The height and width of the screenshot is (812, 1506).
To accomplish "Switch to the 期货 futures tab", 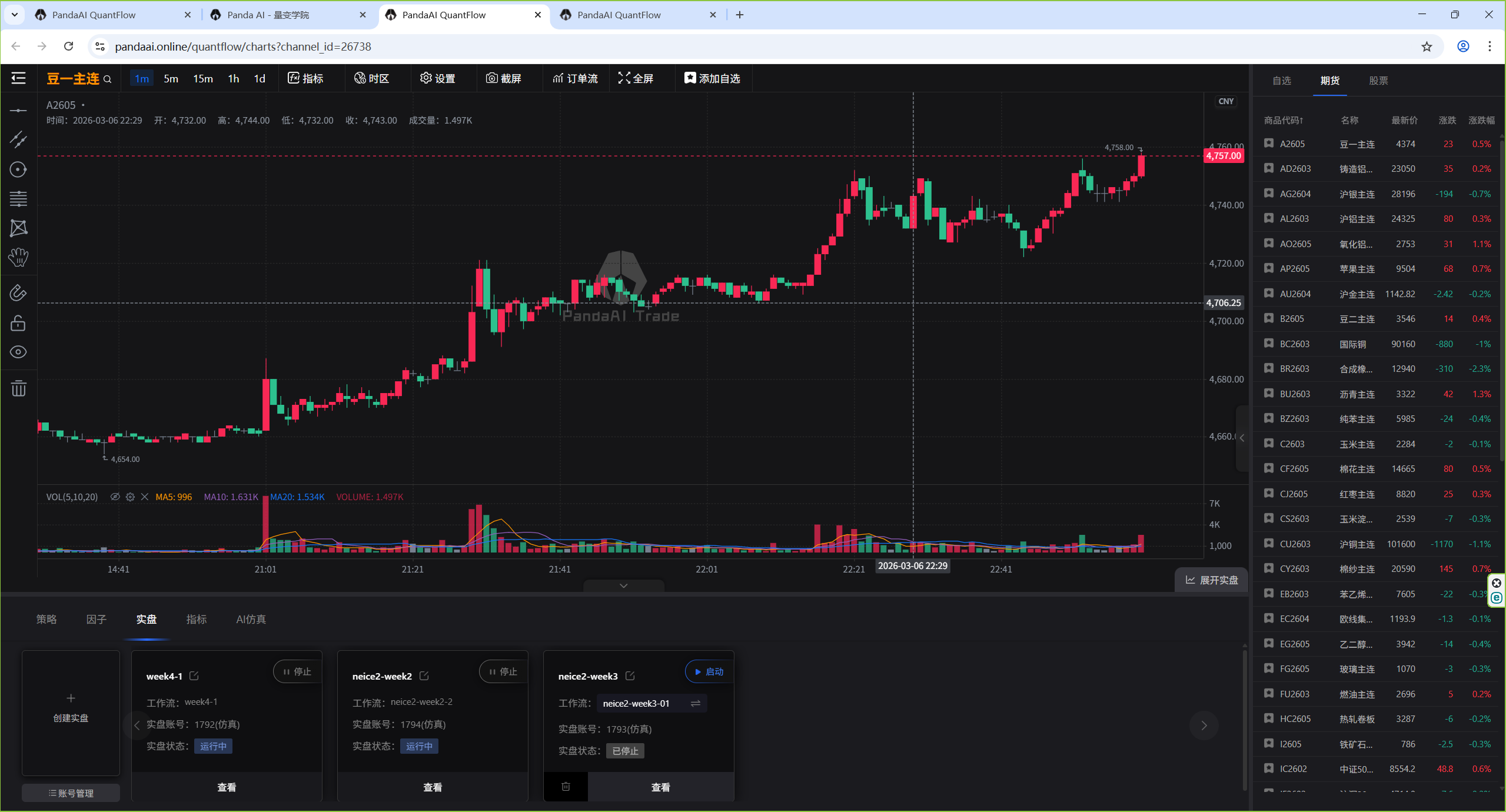I will (1330, 81).
